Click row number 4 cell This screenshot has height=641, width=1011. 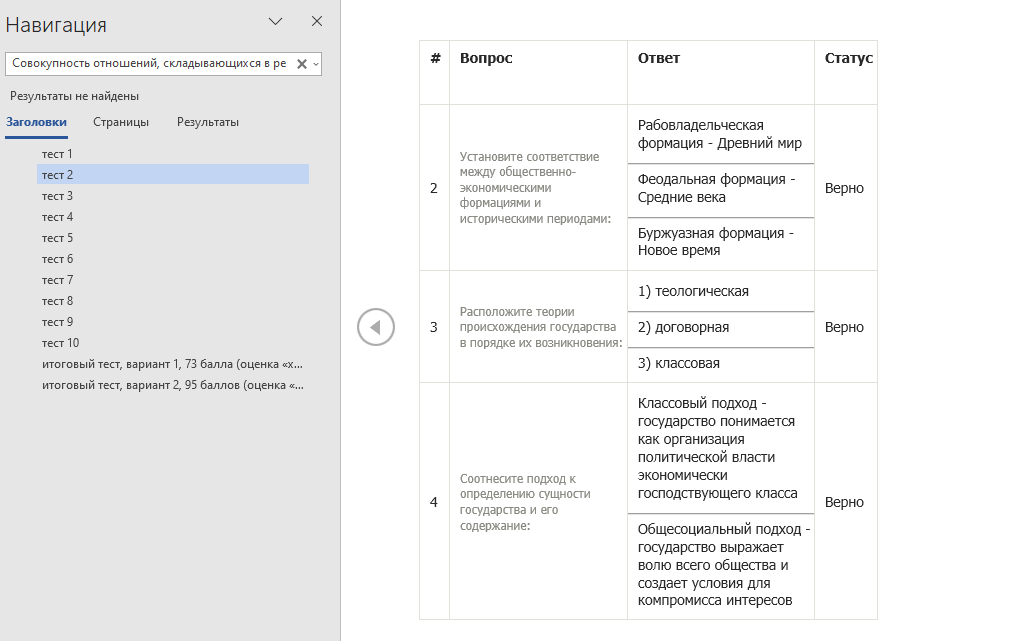click(434, 502)
